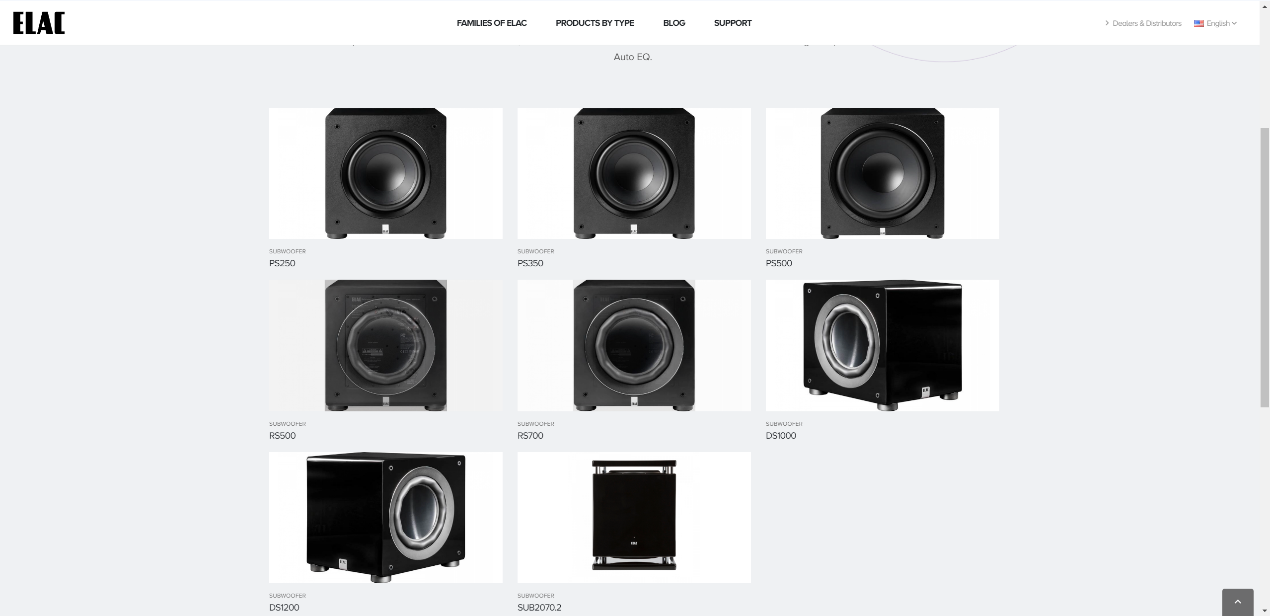The image size is (1270, 616).
Task: Click the ELAC logo
Action: (39, 23)
